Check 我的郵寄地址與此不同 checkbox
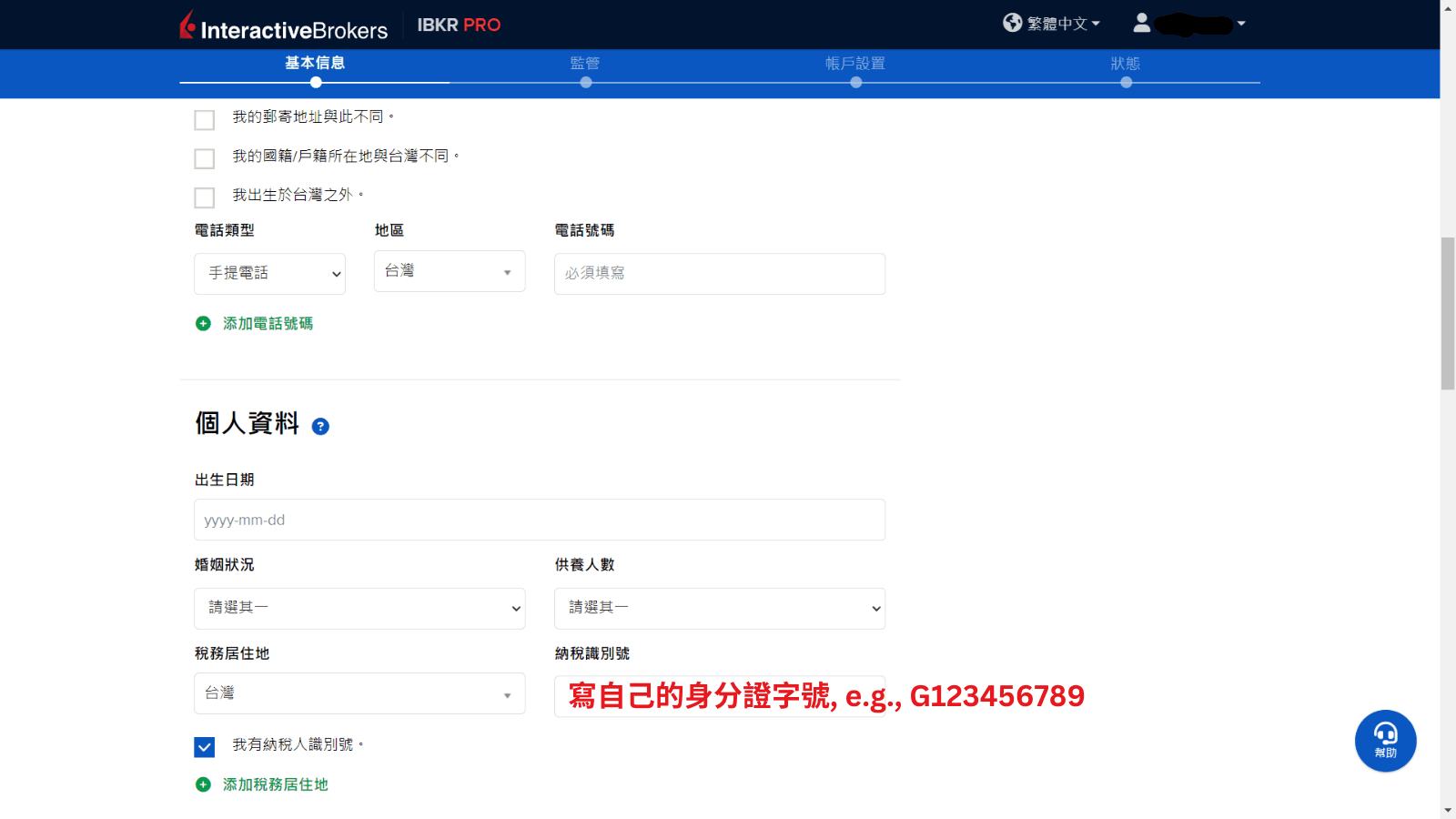 coord(204,119)
